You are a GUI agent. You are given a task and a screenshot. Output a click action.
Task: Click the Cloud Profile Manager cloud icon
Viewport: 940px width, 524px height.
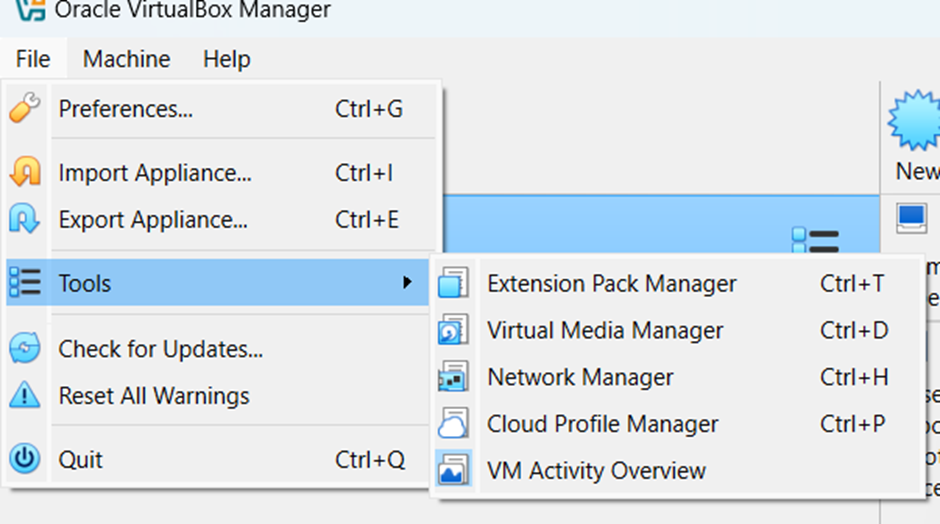pyautogui.click(x=453, y=423)
